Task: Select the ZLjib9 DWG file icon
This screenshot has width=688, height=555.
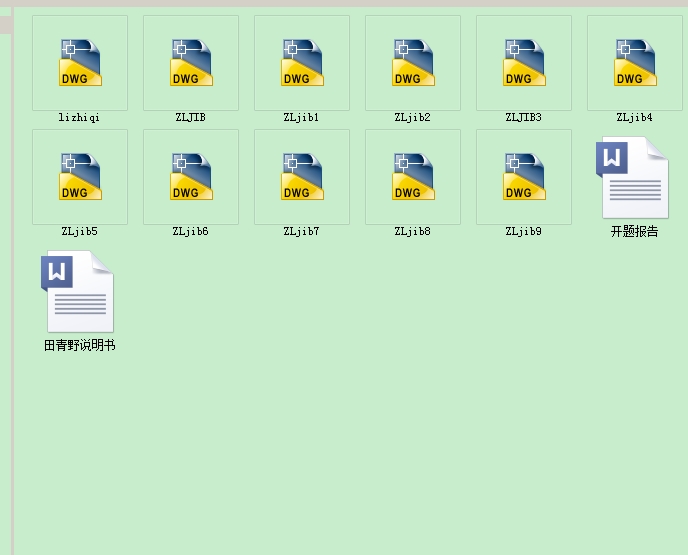Action: 524,177
